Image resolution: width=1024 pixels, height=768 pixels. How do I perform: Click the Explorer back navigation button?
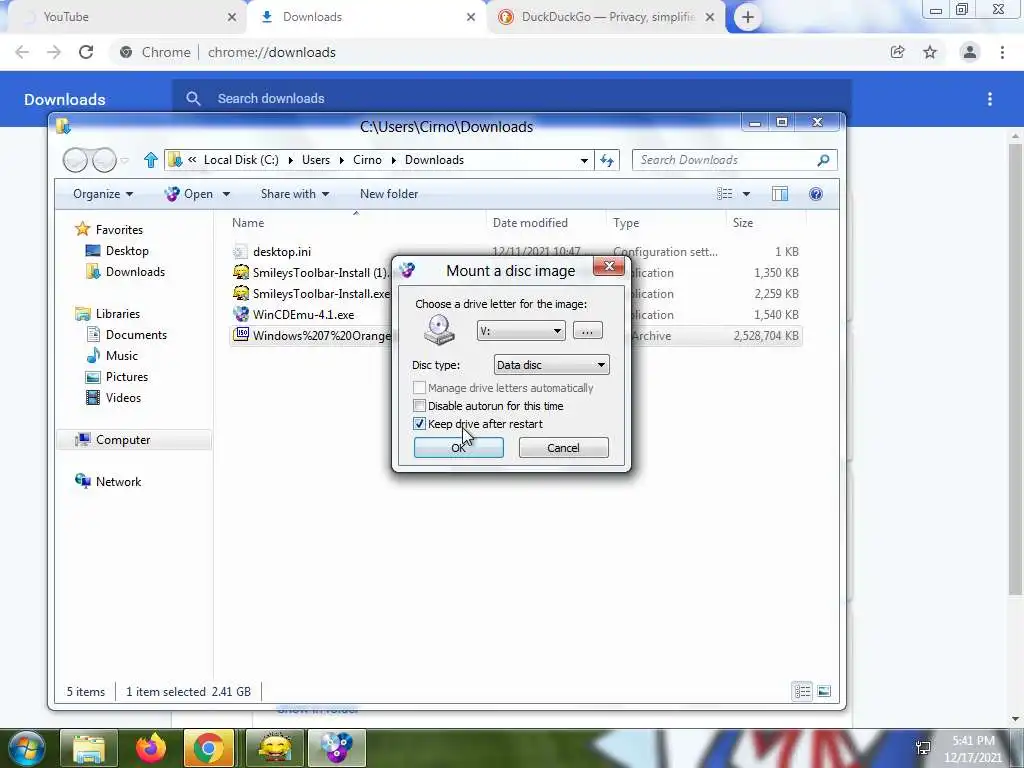tap(75, 160)
